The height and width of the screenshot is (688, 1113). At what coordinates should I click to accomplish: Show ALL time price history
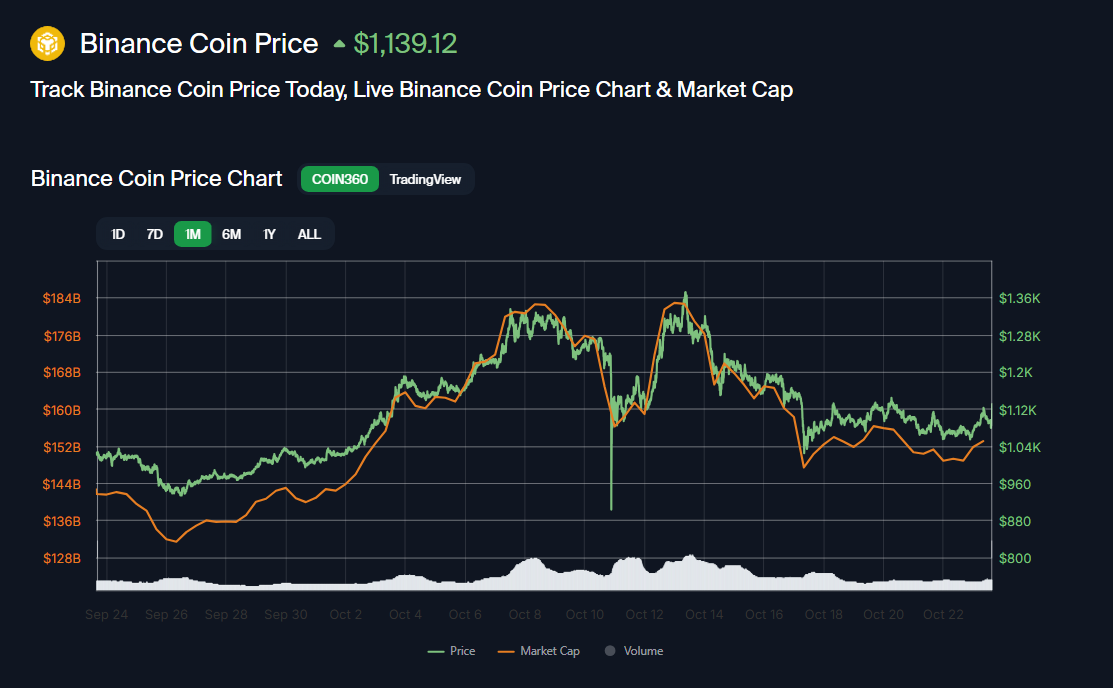pyautogui.click(x=309, y=234)
